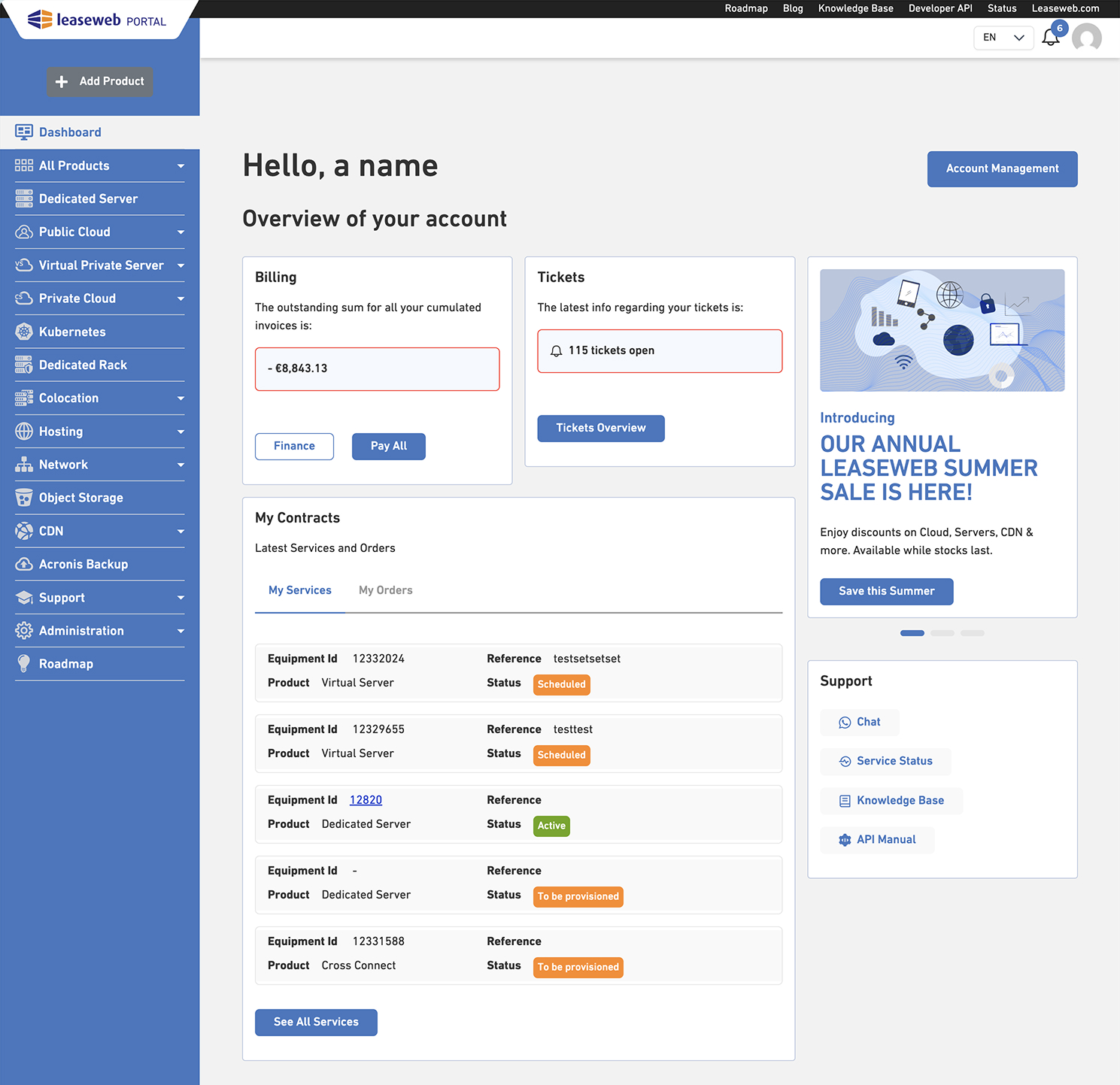Click the CDN icon in sidebar
Screen dimensions: 1120x1085
coord(24,531)
